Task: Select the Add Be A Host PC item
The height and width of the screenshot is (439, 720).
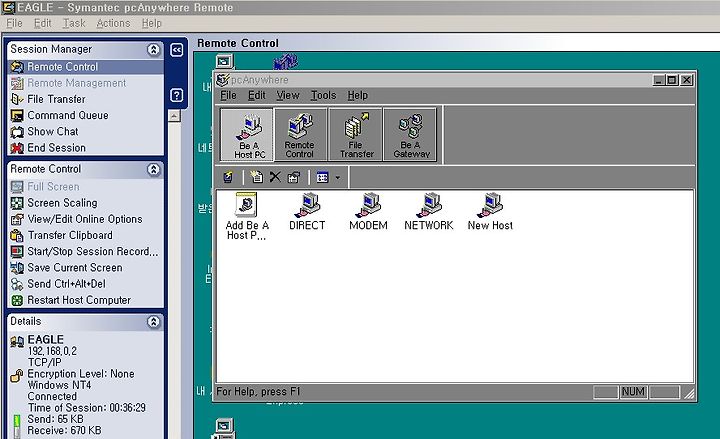Action: [247, 216]
